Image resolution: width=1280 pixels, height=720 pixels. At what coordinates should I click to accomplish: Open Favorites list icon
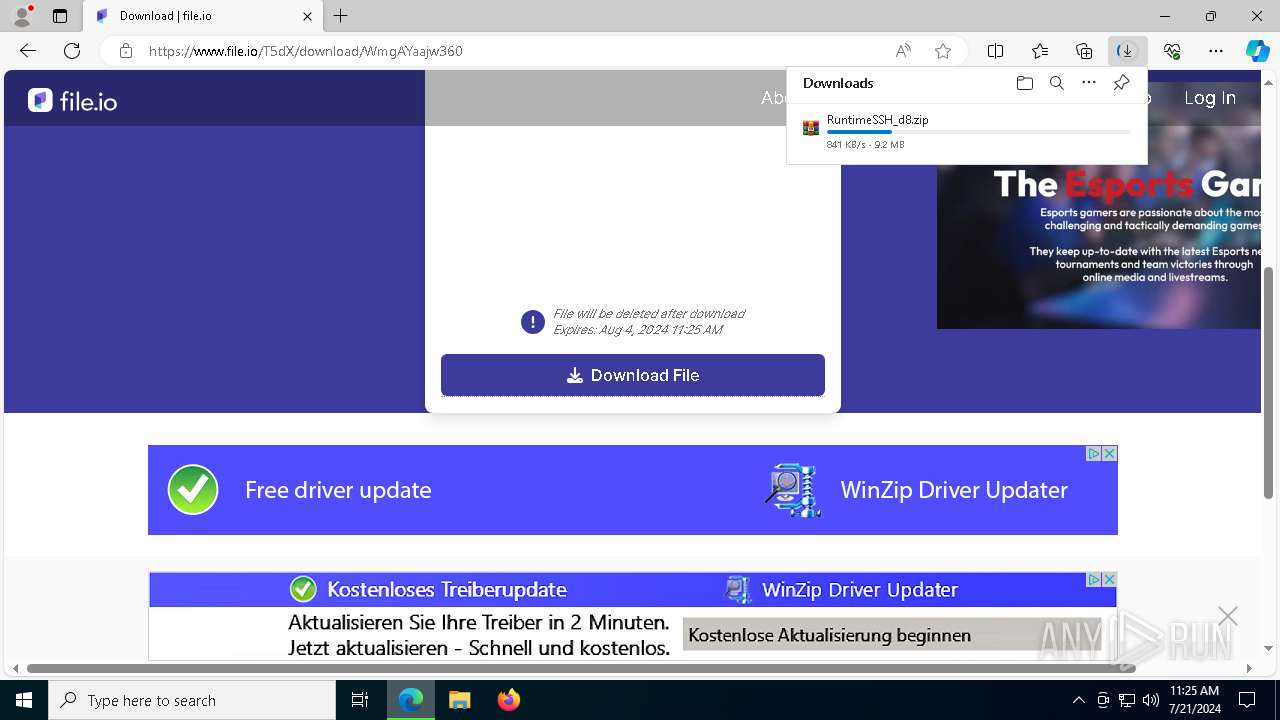tap(1040, 51)
